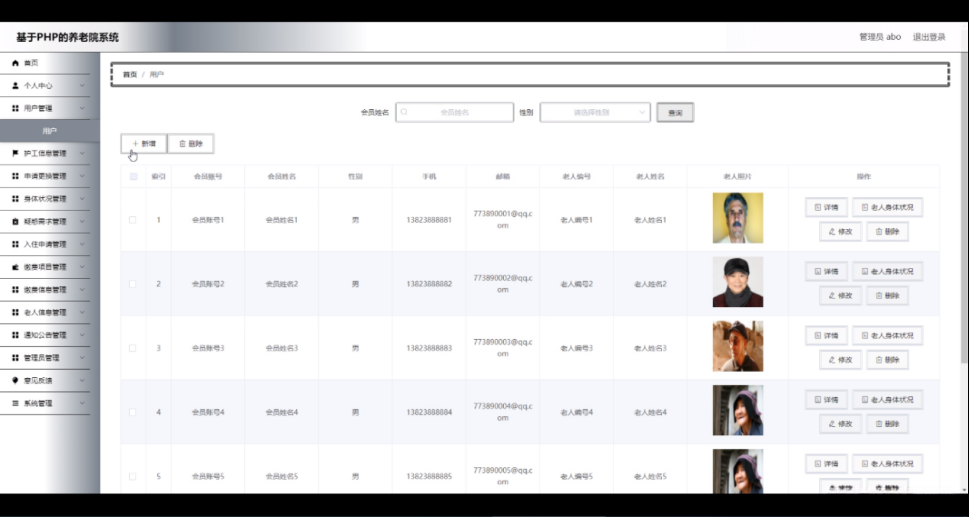Click the trash icon on toolbar 删除
969x517 pixels.
click(182, 143)
